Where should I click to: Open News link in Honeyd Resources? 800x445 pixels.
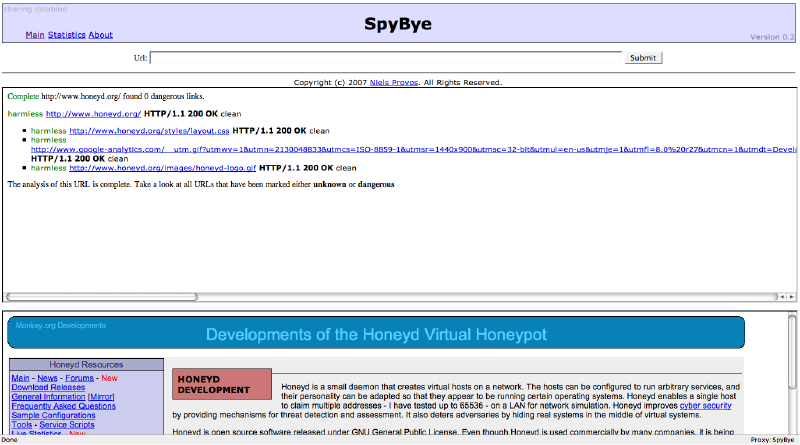click(x=47, y=379)
